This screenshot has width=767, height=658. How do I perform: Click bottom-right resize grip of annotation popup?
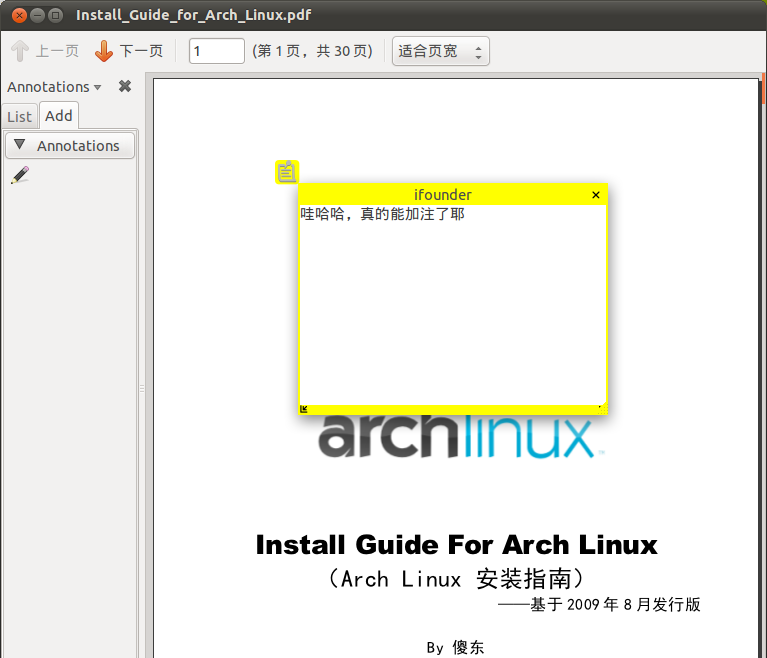[602, 409]
